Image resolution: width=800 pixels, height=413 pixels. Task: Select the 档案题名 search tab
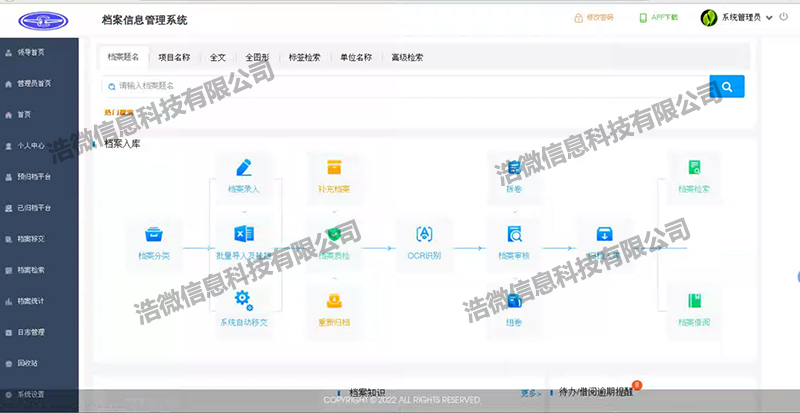click(123, 57)
